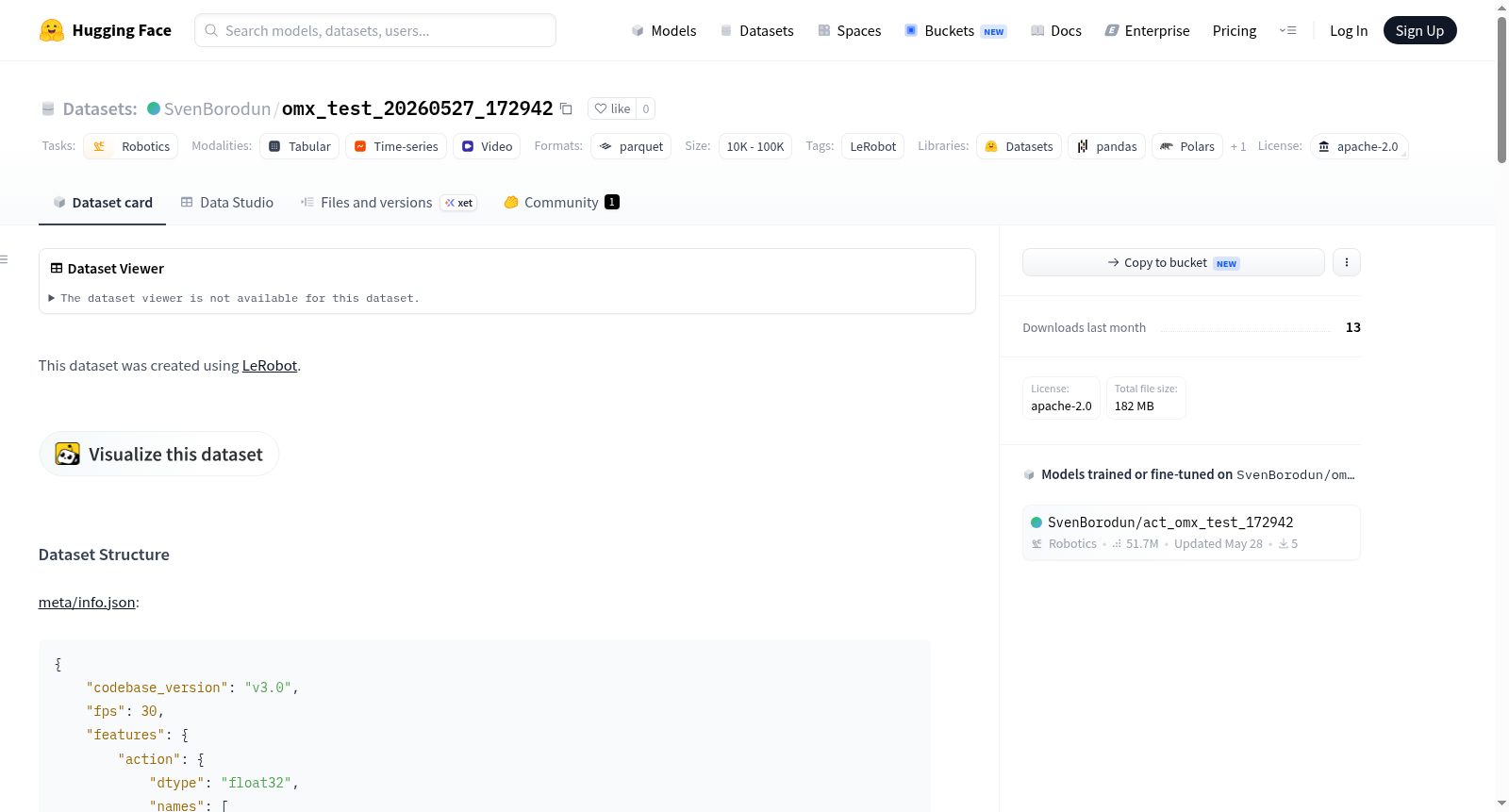Select the Dataset card tab
This screenshot has height=812, width=1509.
[x=102, y=203]
